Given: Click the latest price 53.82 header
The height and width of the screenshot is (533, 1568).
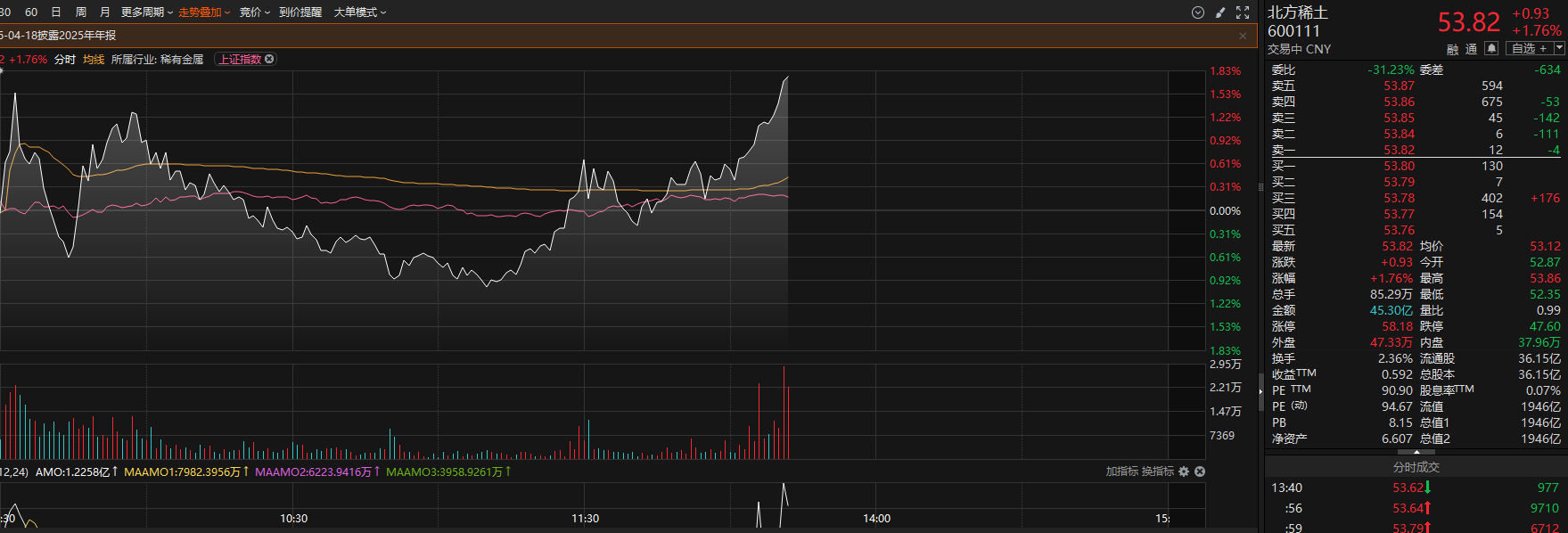Looking at the screenshot, I should point(1469,22).
